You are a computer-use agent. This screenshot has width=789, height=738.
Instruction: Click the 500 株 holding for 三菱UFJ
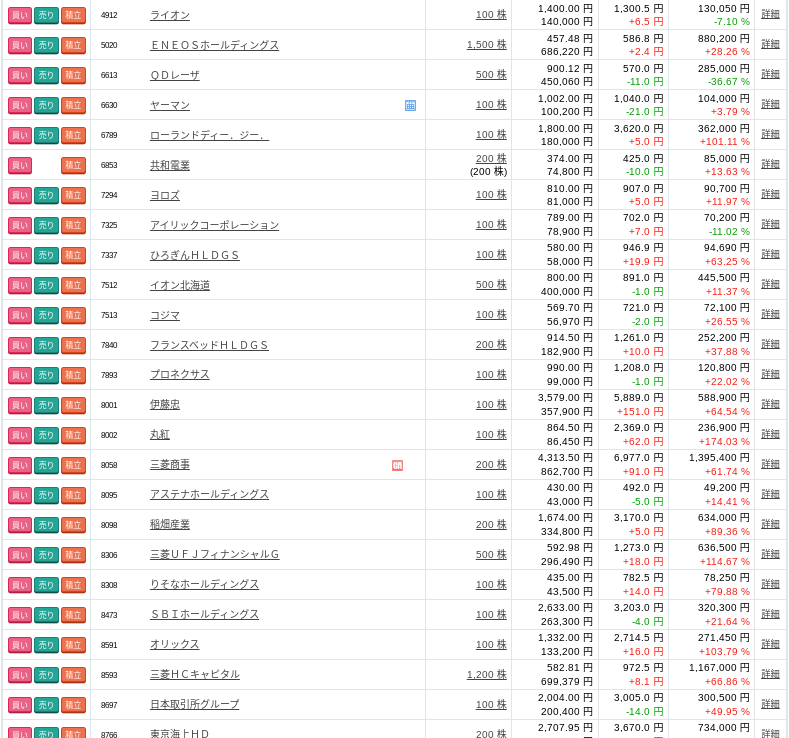click(x=491, y=555)
